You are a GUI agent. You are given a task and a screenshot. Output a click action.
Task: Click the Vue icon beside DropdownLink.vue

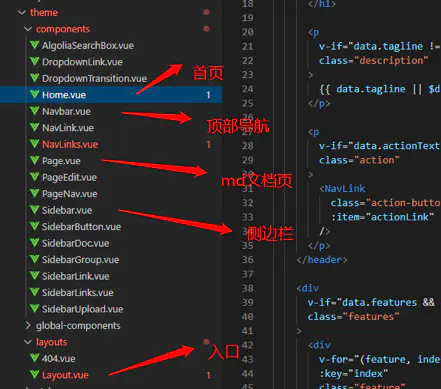pos(34,61)
